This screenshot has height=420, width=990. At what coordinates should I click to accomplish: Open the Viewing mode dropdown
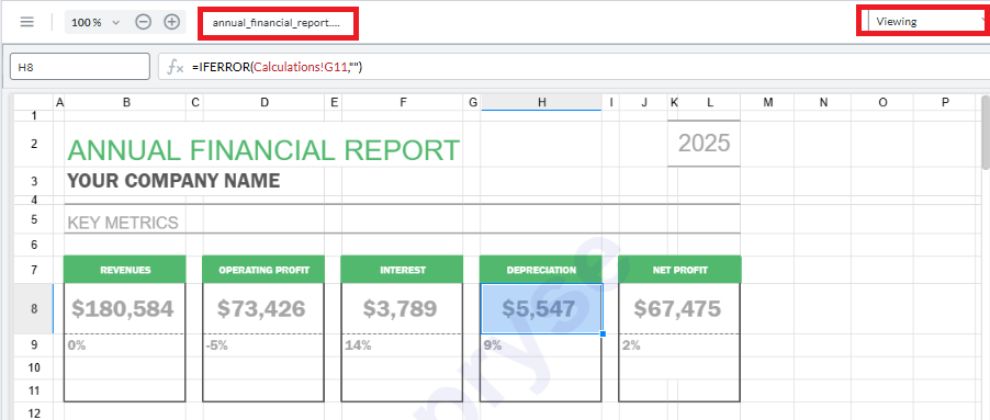pyautogui.click(x=925, y=21)
